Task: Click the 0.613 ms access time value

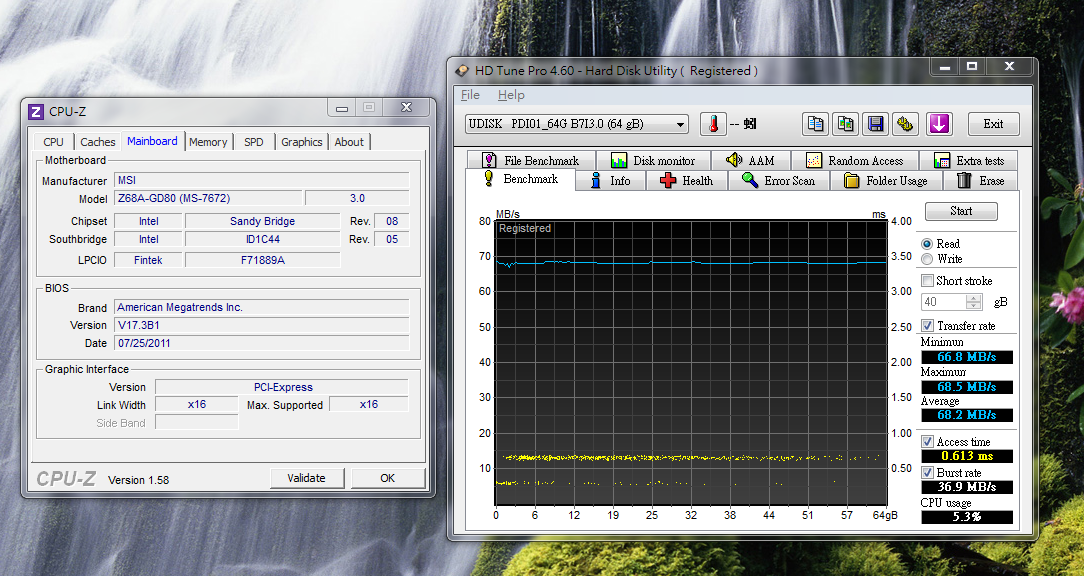Action: [x=966, y=456]
